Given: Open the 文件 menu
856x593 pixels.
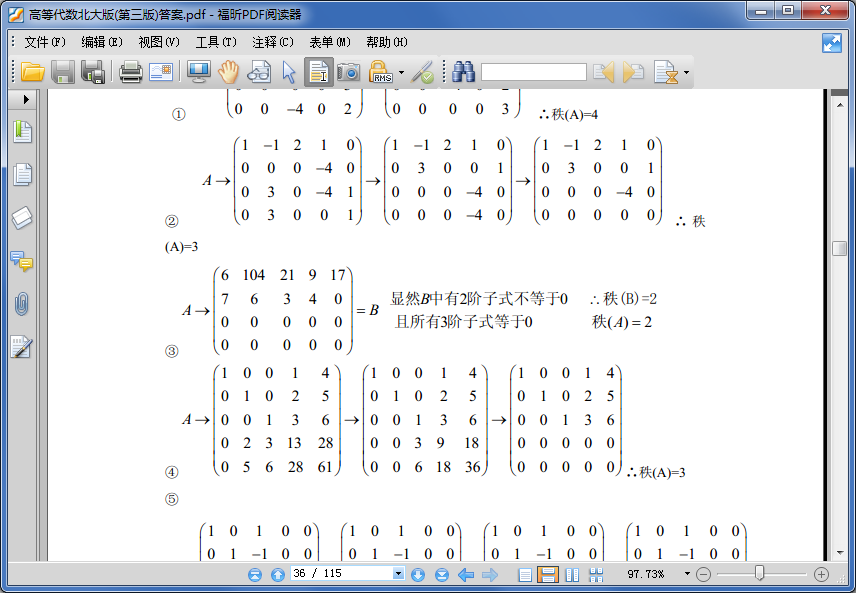Looking at the screenshot, I should point(45,42).
